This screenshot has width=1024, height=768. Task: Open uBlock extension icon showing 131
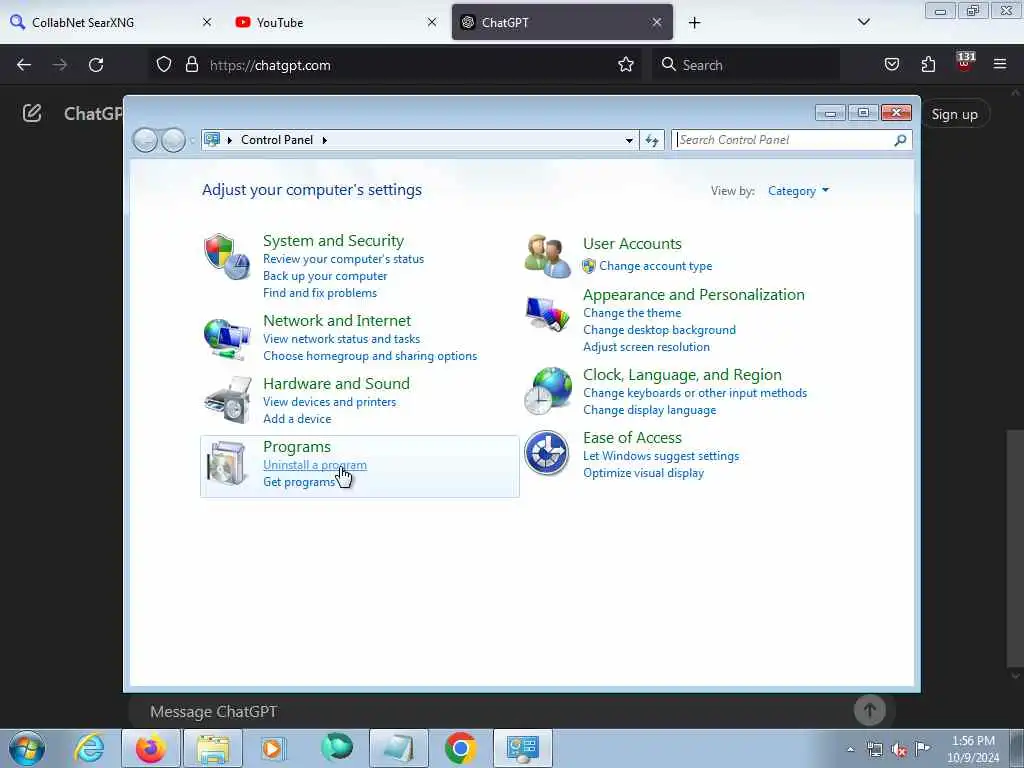point(965,63)
